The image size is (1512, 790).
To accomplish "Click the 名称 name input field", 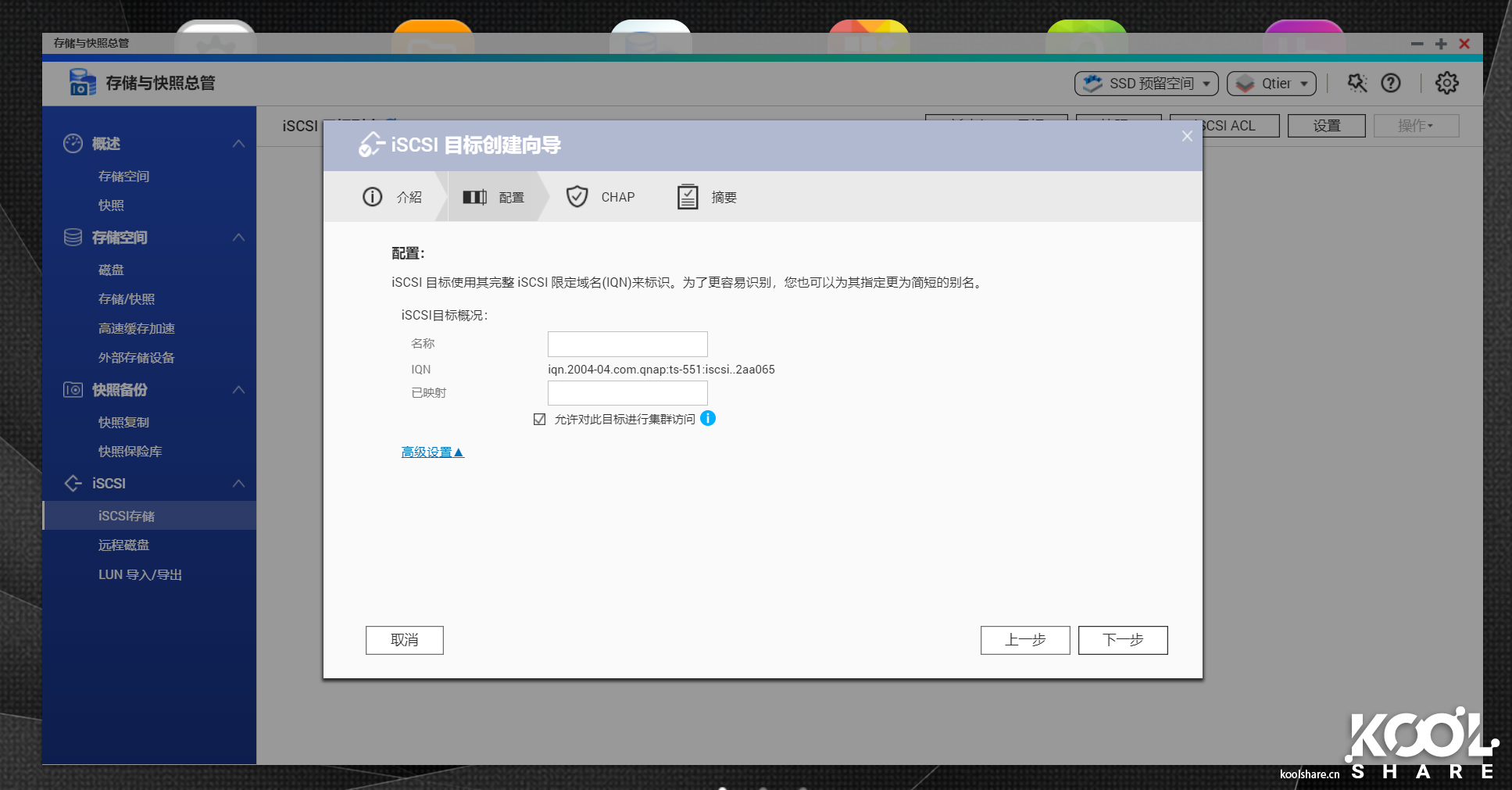I will point(627,344).
